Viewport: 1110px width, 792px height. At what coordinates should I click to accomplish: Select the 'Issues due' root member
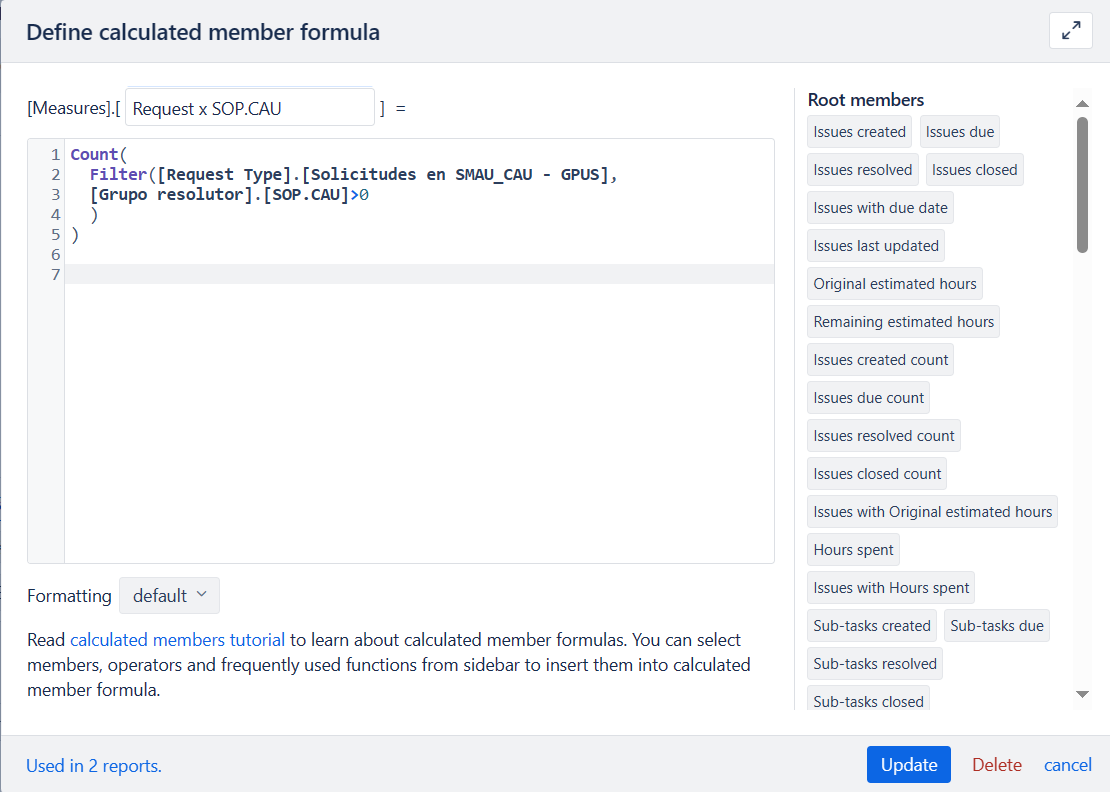click(959, 131)
